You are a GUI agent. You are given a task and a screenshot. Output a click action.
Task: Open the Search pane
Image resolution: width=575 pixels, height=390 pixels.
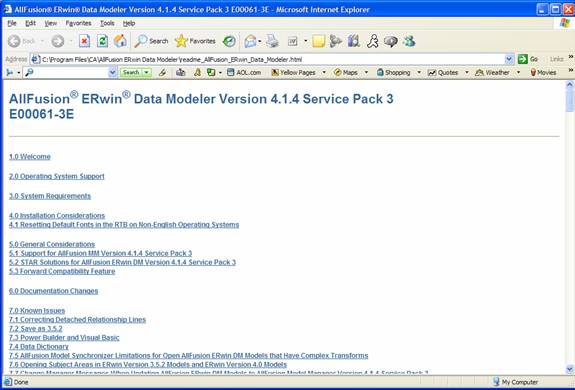tap(151, 41)
